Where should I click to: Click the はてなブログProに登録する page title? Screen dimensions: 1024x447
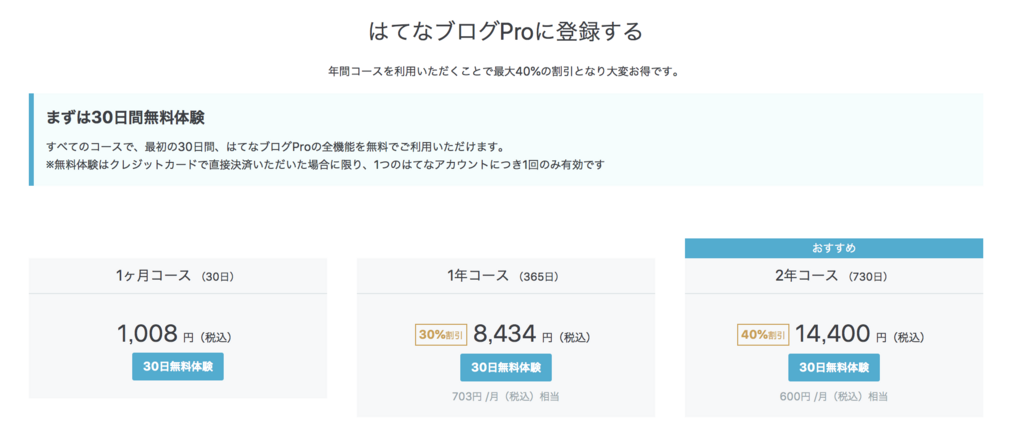pyautogui.click(x=506, y=31)
